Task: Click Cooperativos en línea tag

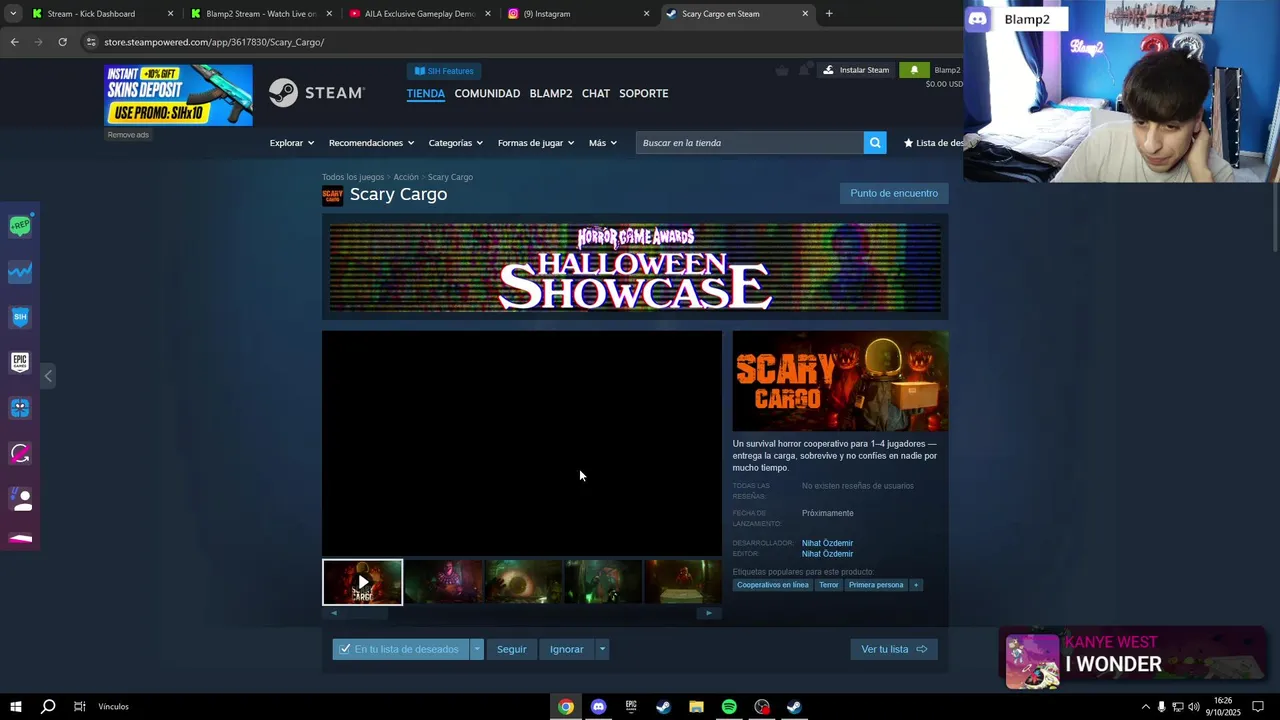Action: 773,585
